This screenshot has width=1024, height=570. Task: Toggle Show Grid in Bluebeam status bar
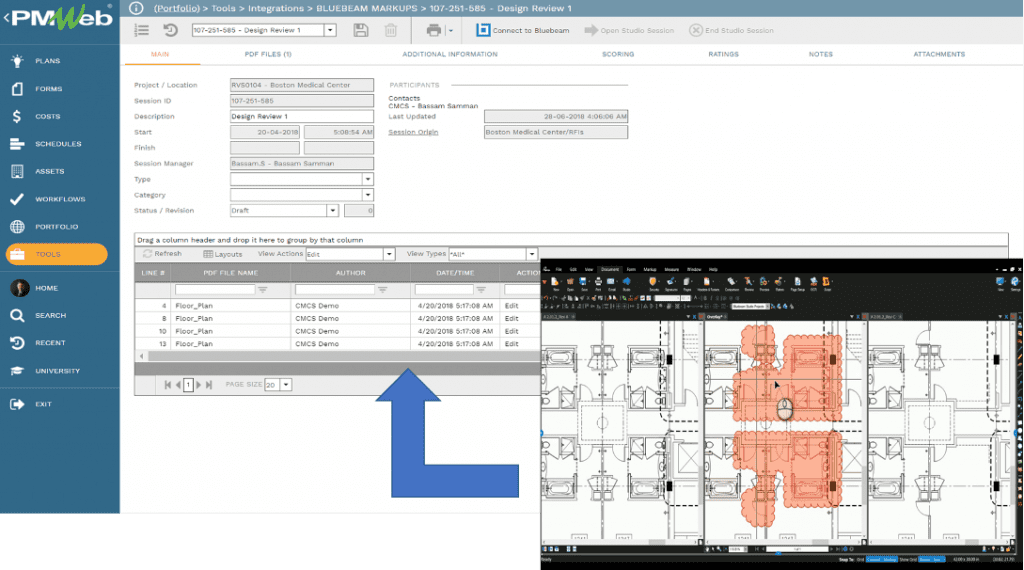pyautogui.click(x=908, y=560)
